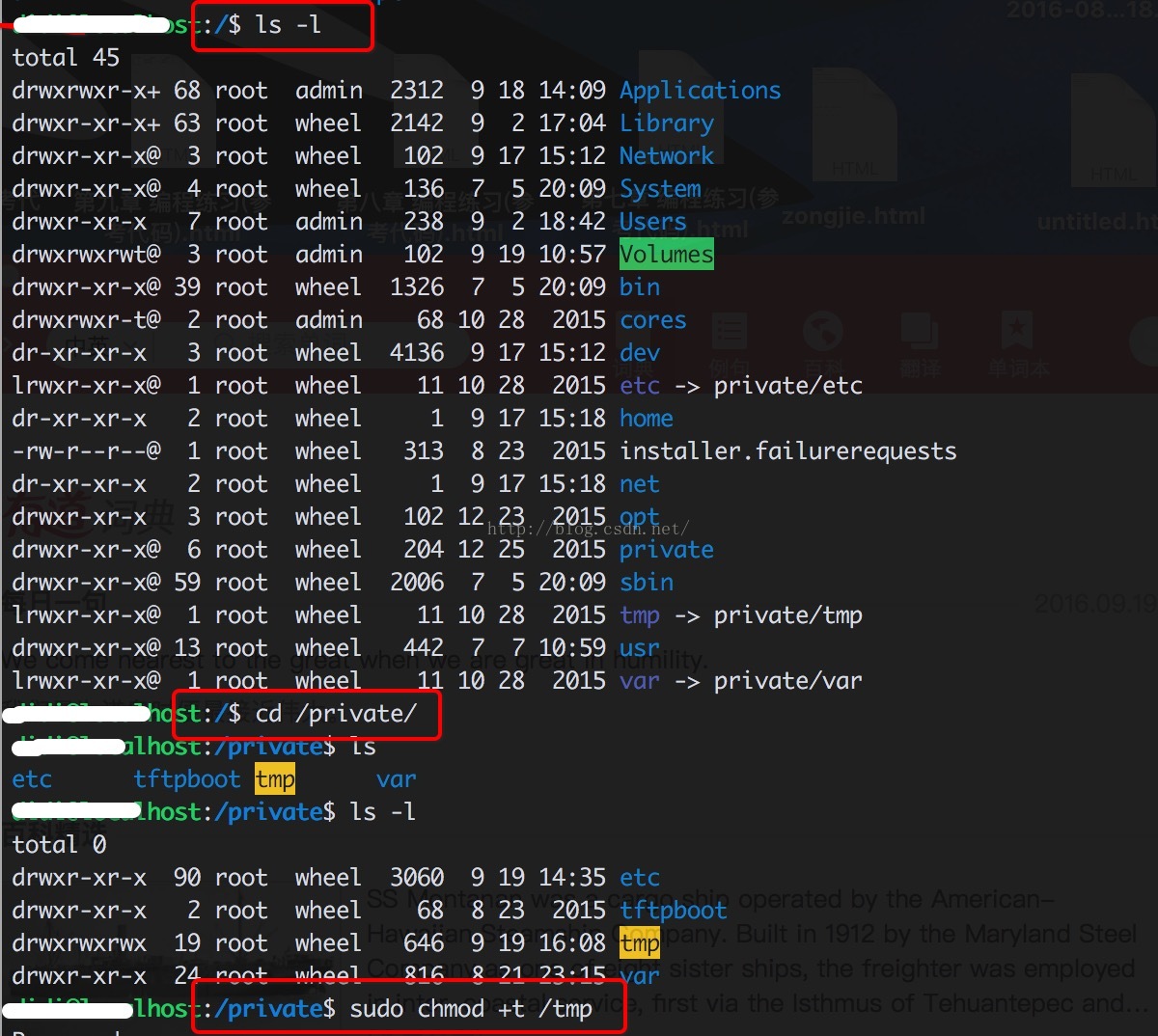This screenshot has width=1158, height=1036.
Task: Click the 'total 45' output line
Action: pyautogui.click(x=66, y=58)
